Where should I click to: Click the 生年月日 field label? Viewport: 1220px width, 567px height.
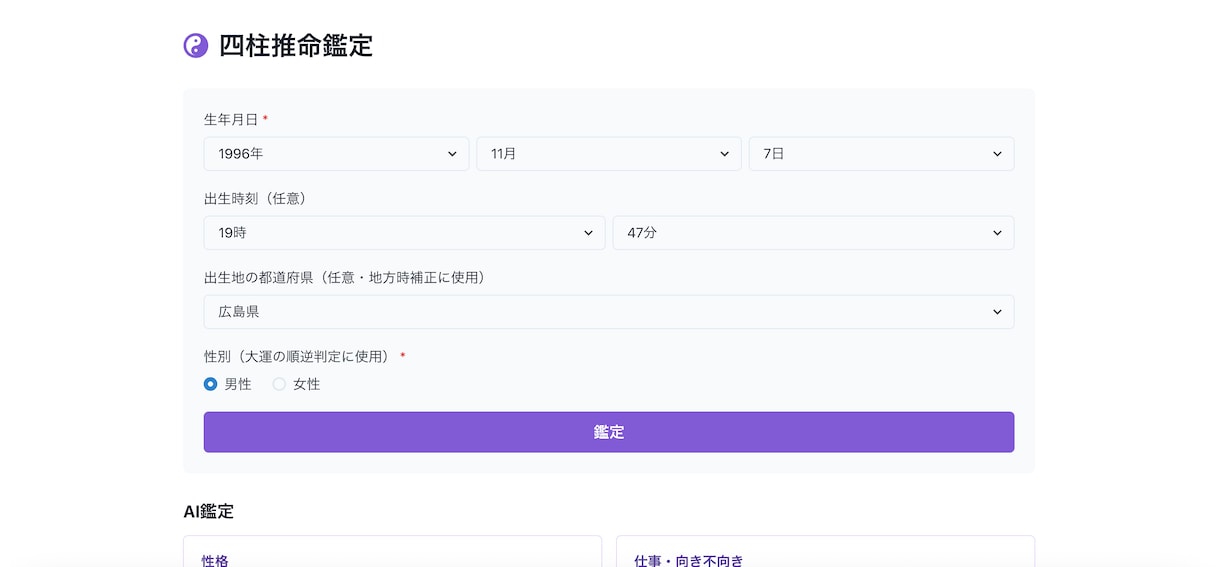(231, 119)
